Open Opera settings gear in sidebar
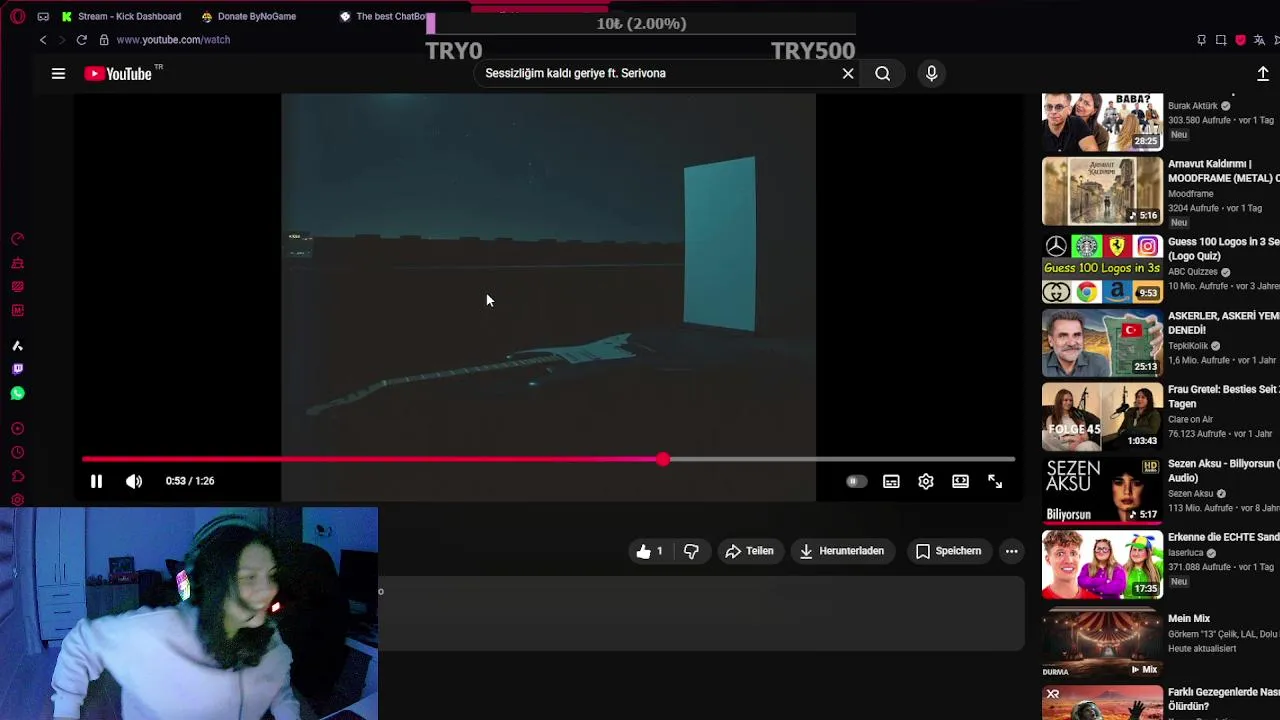The height and width of the screenshot is (720, 1280). click(17, 500)
